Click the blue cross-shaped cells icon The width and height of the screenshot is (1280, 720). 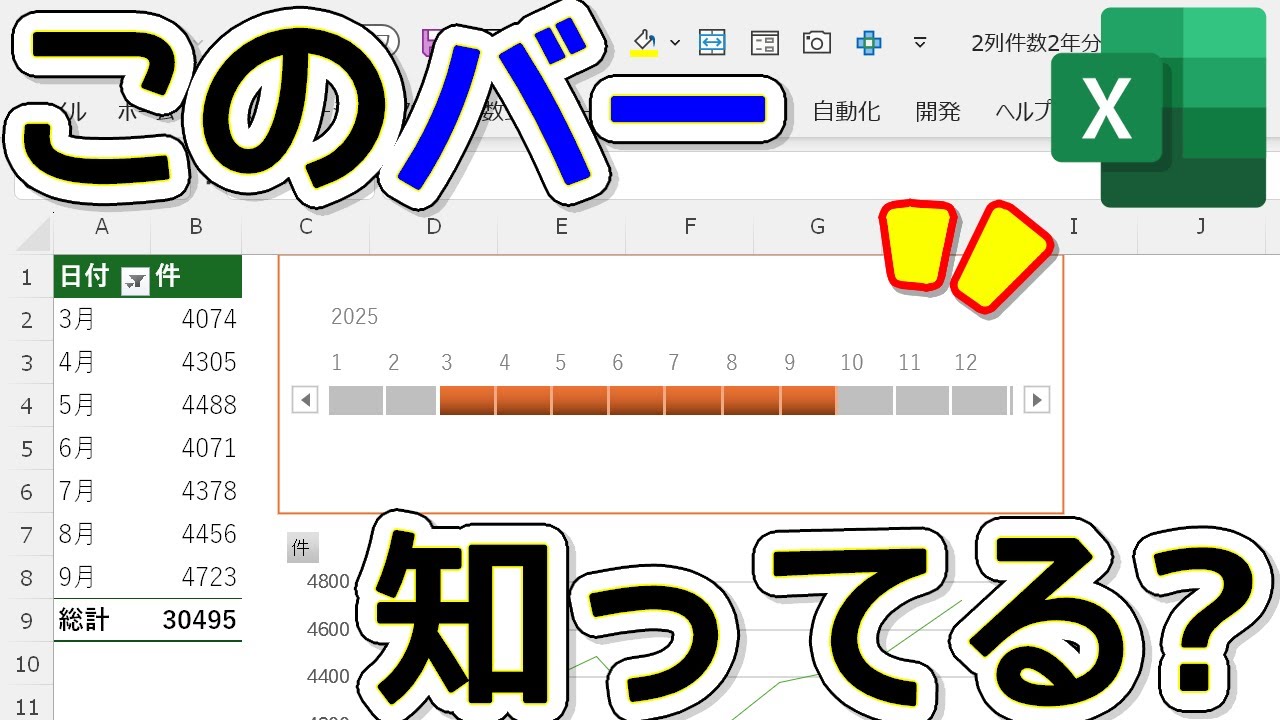(x=869, y=42)
